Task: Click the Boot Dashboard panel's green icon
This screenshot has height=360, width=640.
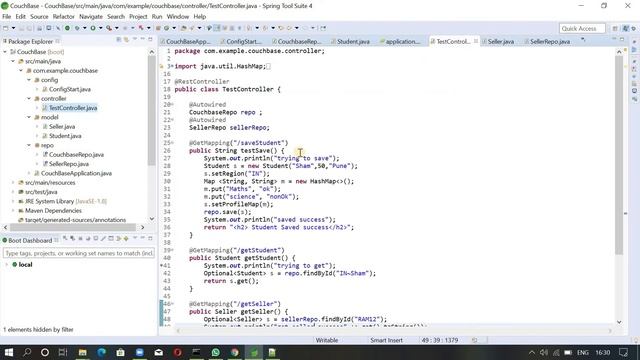Action: (5, 240)
